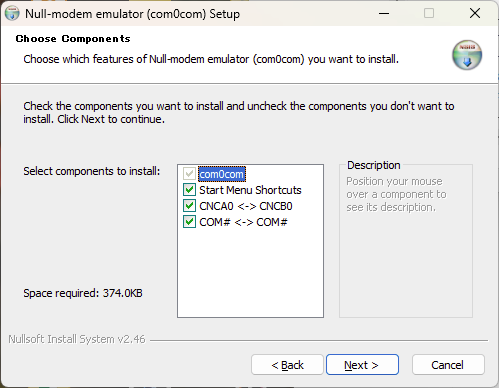The width and height of the screenshot is (499, 388).
Task: Toggle the greyed com0com component checkbox
Action: click(189, 174)
